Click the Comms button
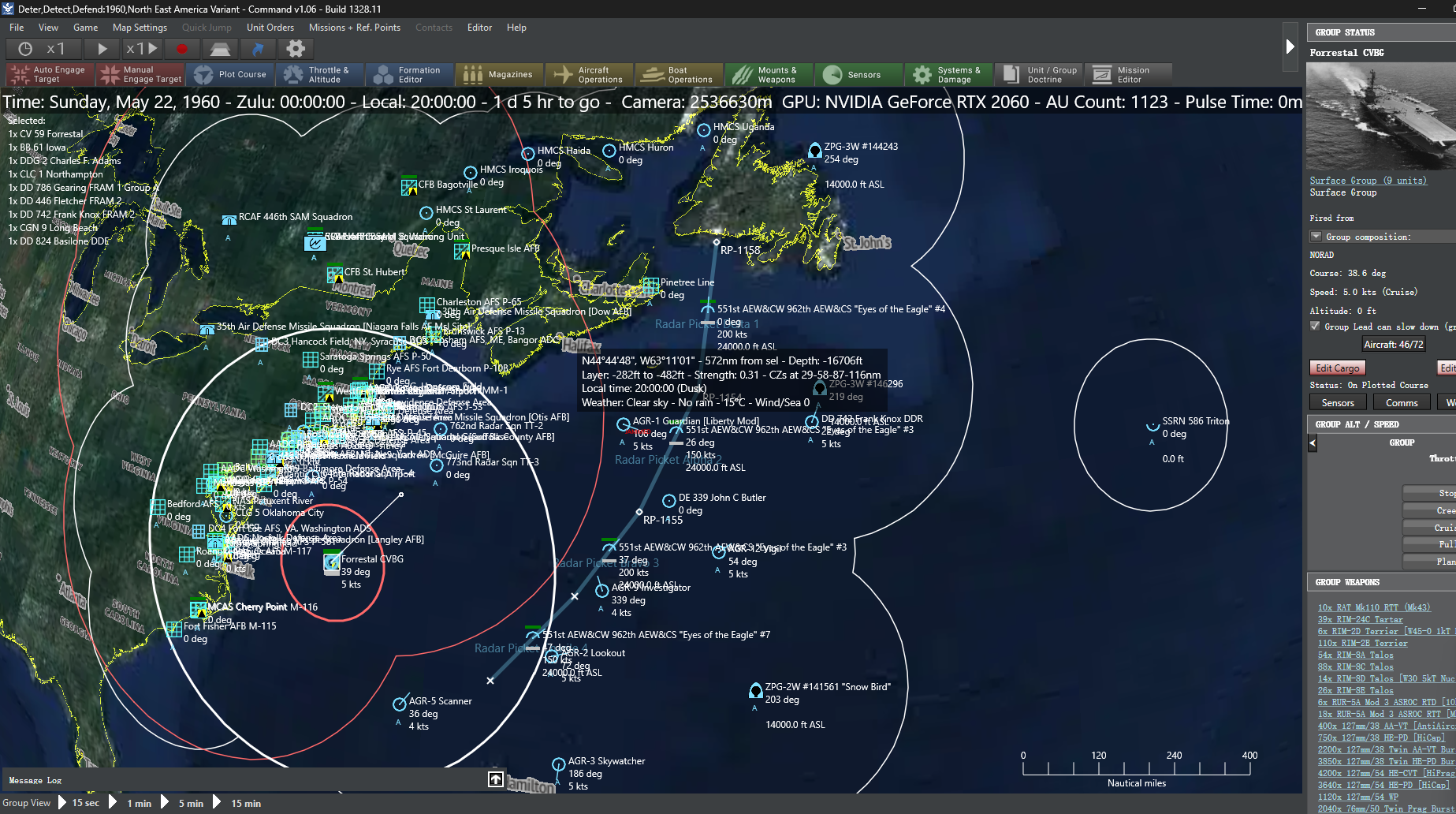 point(1402,403)
